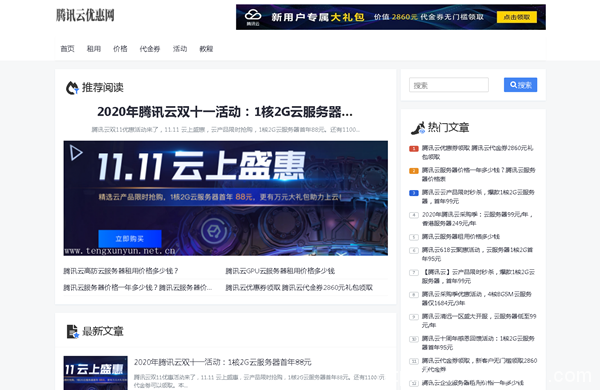Click the 最新文章 section icon
This screenshot has height=390, width=600.
coord(72,331)
